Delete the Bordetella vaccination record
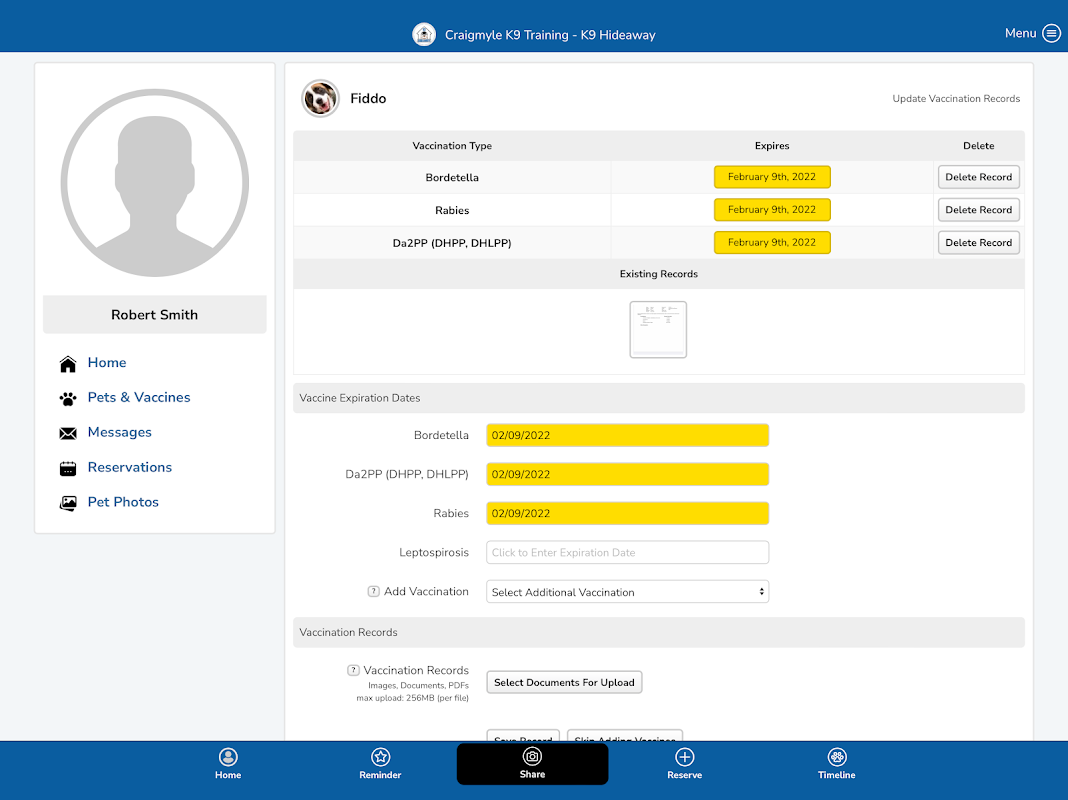This screenshot has width=1068, height=800. (978, 177)
